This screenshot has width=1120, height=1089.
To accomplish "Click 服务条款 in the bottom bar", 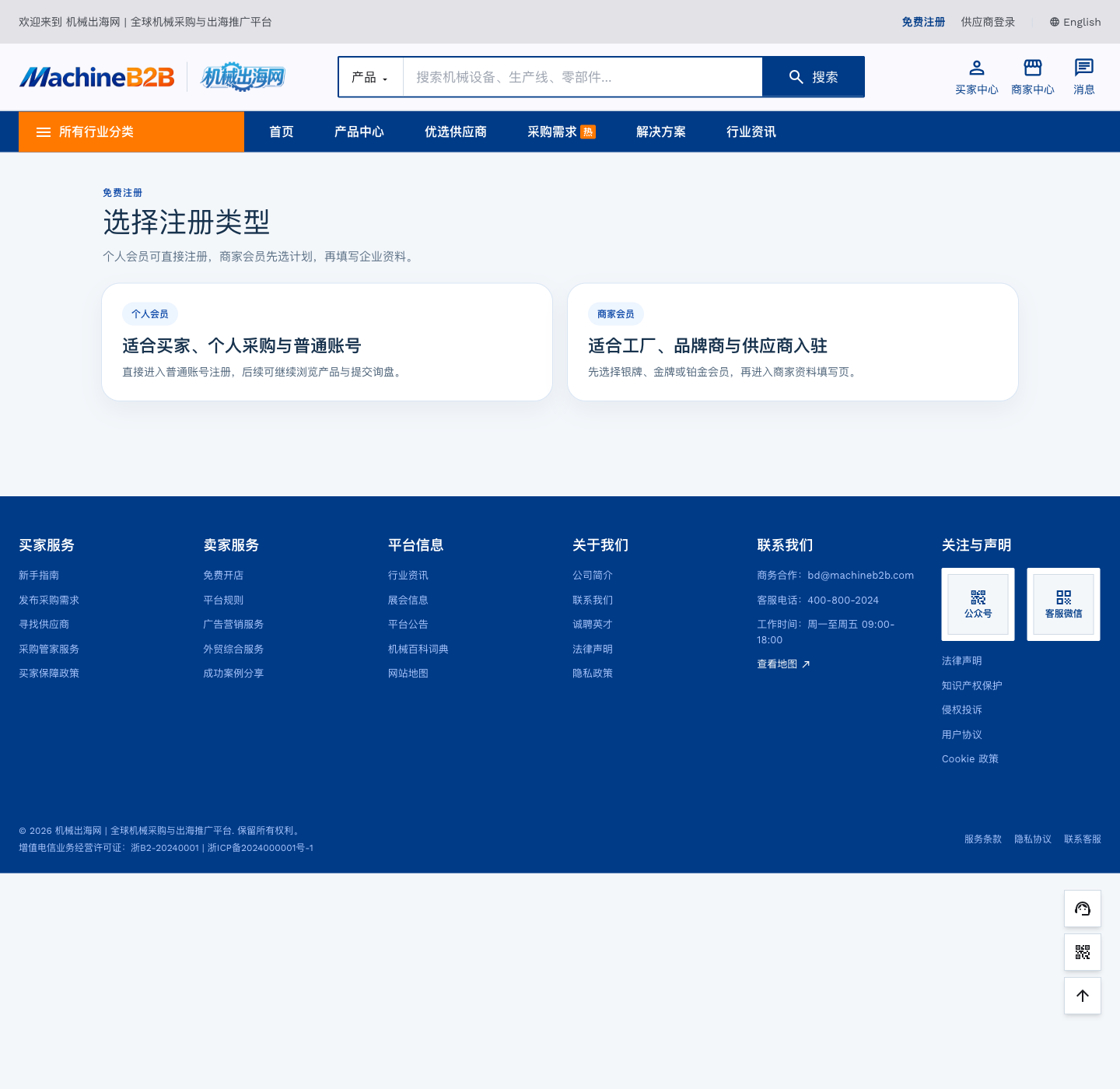I will click(x=983, y=839).
